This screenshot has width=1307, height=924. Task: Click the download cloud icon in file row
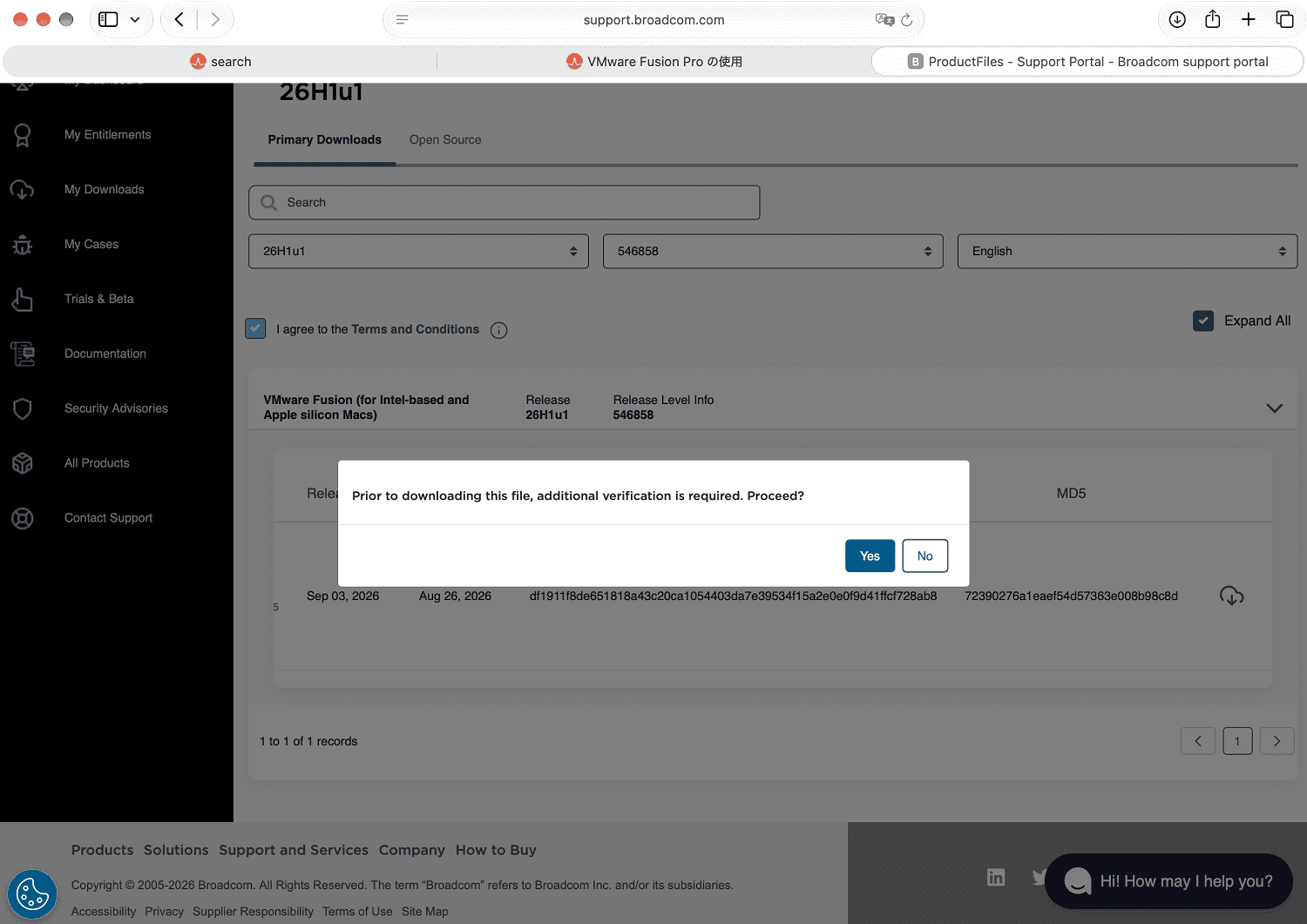pos(1231,596)
